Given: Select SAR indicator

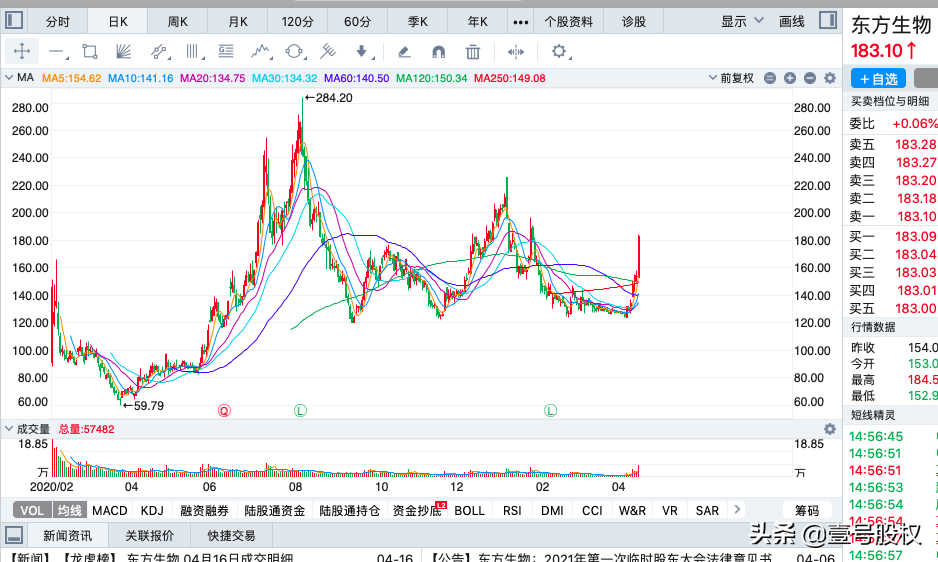Looking at the screenshot, I should point(707,511).
